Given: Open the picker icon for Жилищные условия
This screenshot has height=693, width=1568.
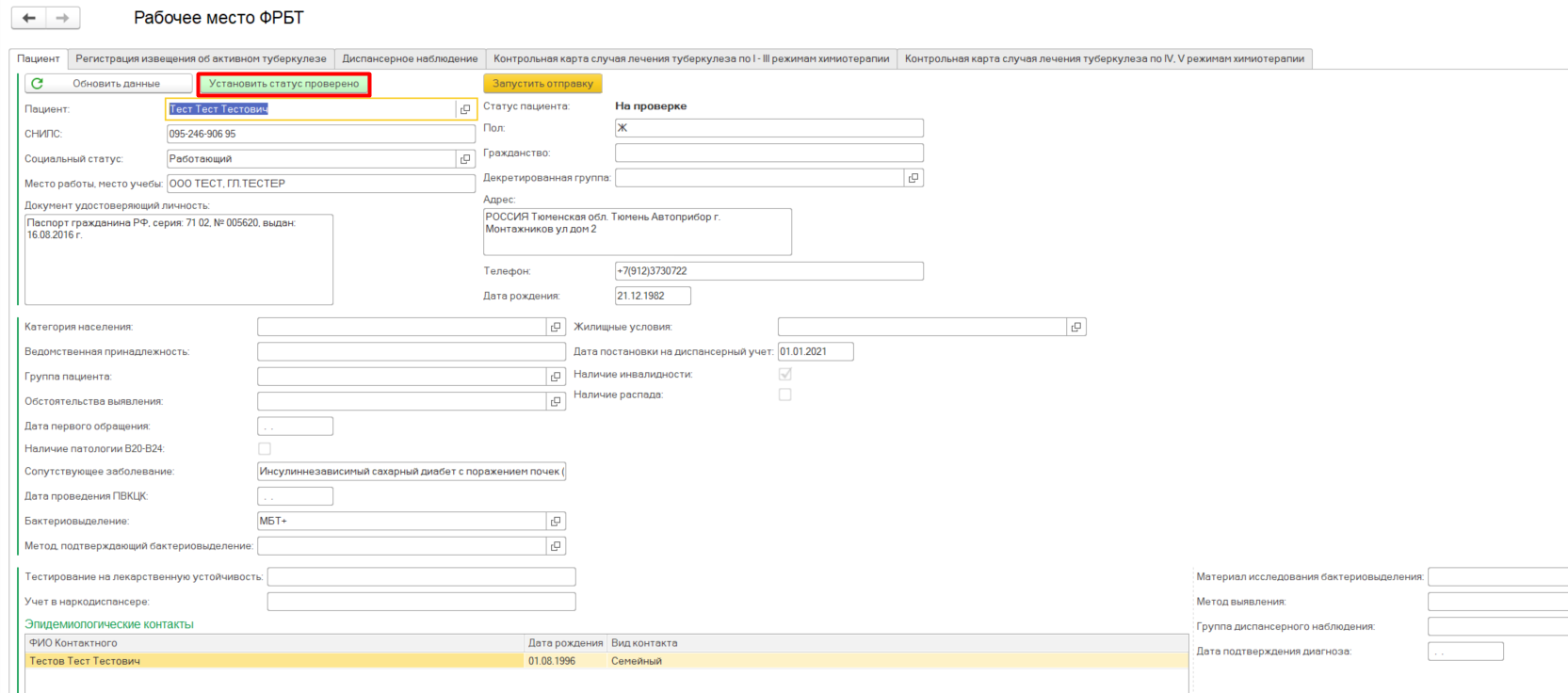Looking at the screenshot, I should (1075, 327).
